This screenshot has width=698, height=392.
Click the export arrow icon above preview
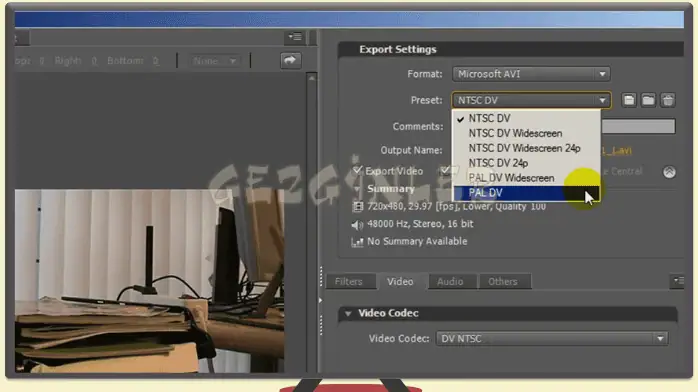[x=290, y=60]
